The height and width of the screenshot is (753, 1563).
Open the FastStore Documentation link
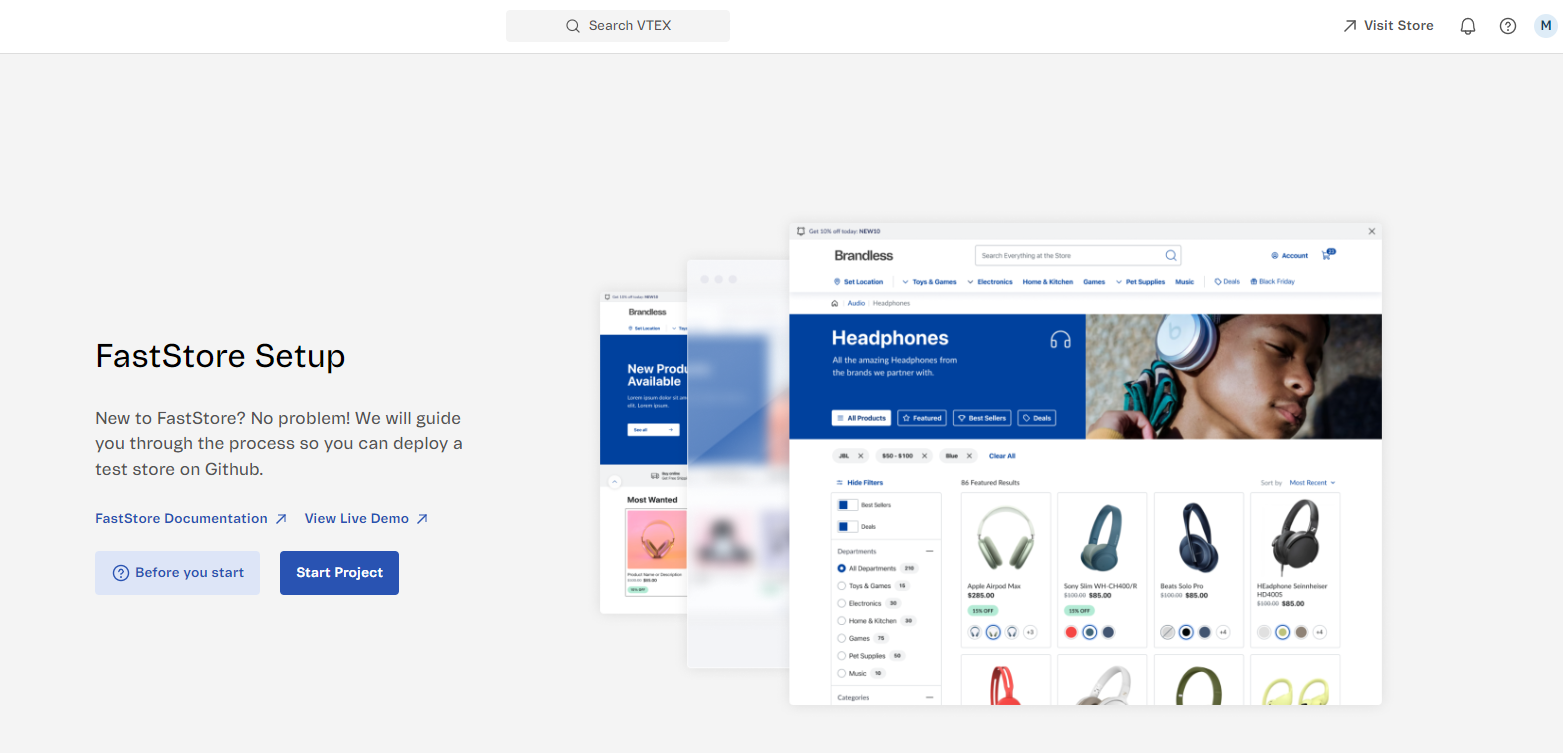pos(191,518)
